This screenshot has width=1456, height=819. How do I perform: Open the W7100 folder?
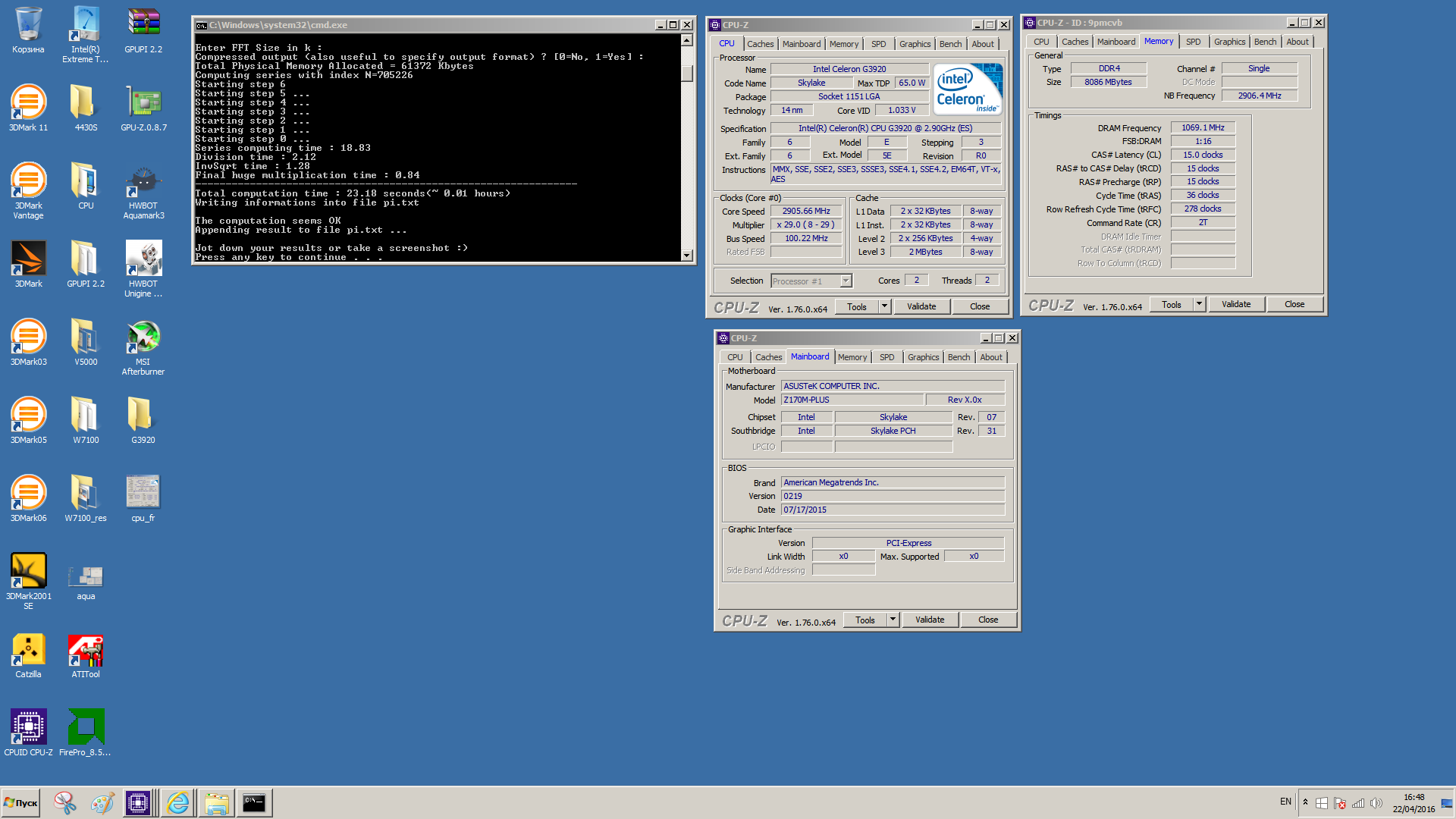[x=86, y=421]
